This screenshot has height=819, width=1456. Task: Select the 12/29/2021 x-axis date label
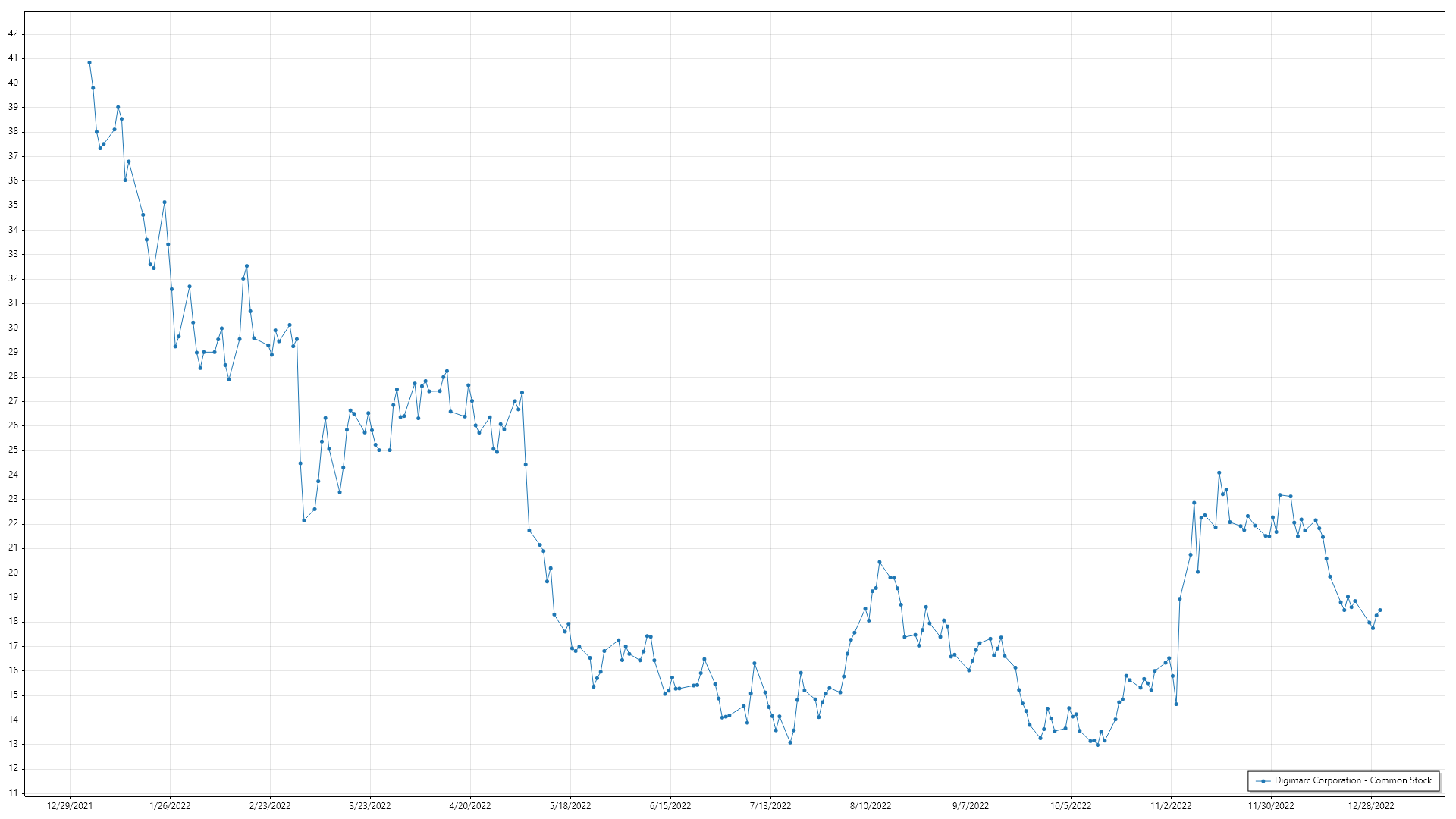[70, 806]
